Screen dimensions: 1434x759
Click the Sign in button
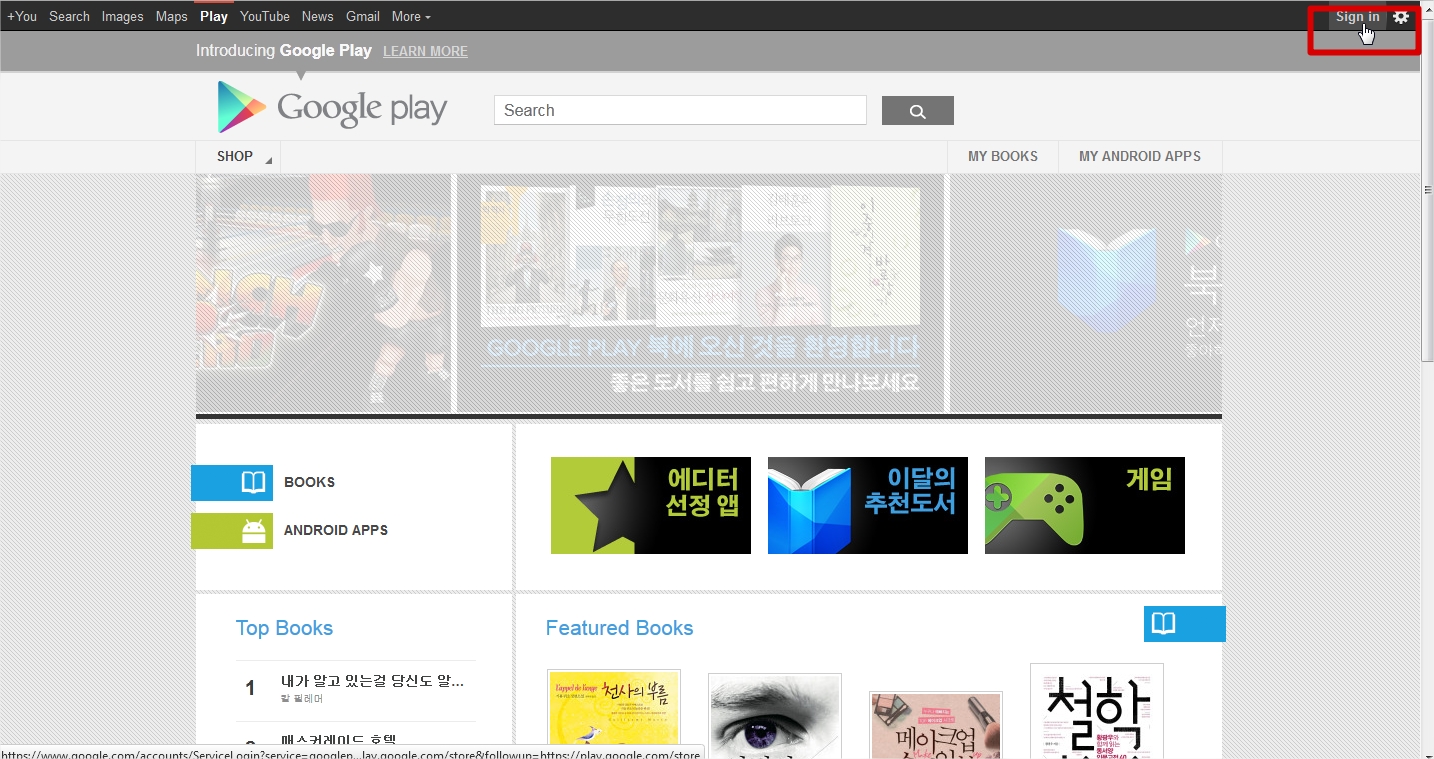point(1357,17)
